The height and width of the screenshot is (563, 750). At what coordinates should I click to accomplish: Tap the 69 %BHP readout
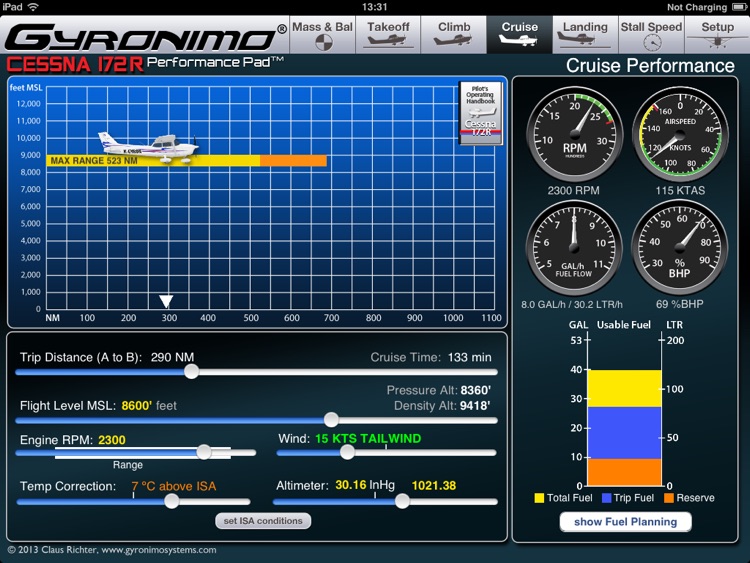pos(680,304)
